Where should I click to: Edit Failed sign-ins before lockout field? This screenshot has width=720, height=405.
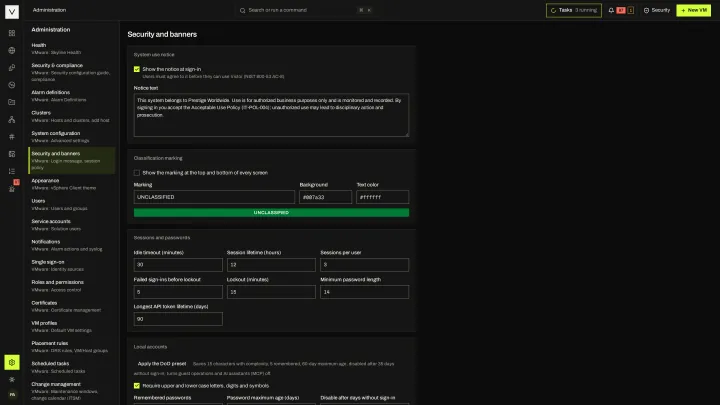click(x=178, y=292)
